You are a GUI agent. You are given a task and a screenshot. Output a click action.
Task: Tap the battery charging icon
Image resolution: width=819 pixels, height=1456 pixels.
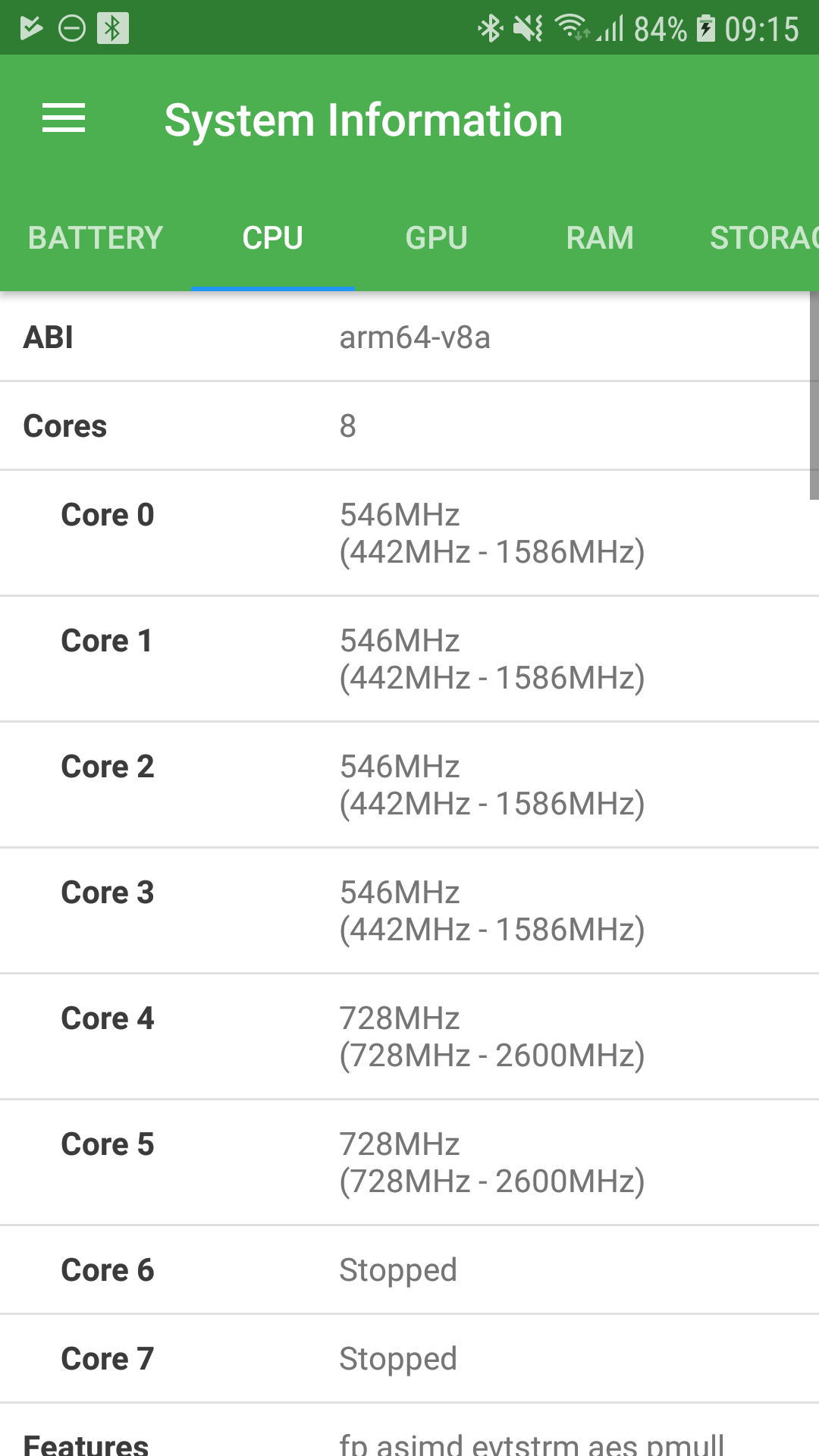click(706, 29)
